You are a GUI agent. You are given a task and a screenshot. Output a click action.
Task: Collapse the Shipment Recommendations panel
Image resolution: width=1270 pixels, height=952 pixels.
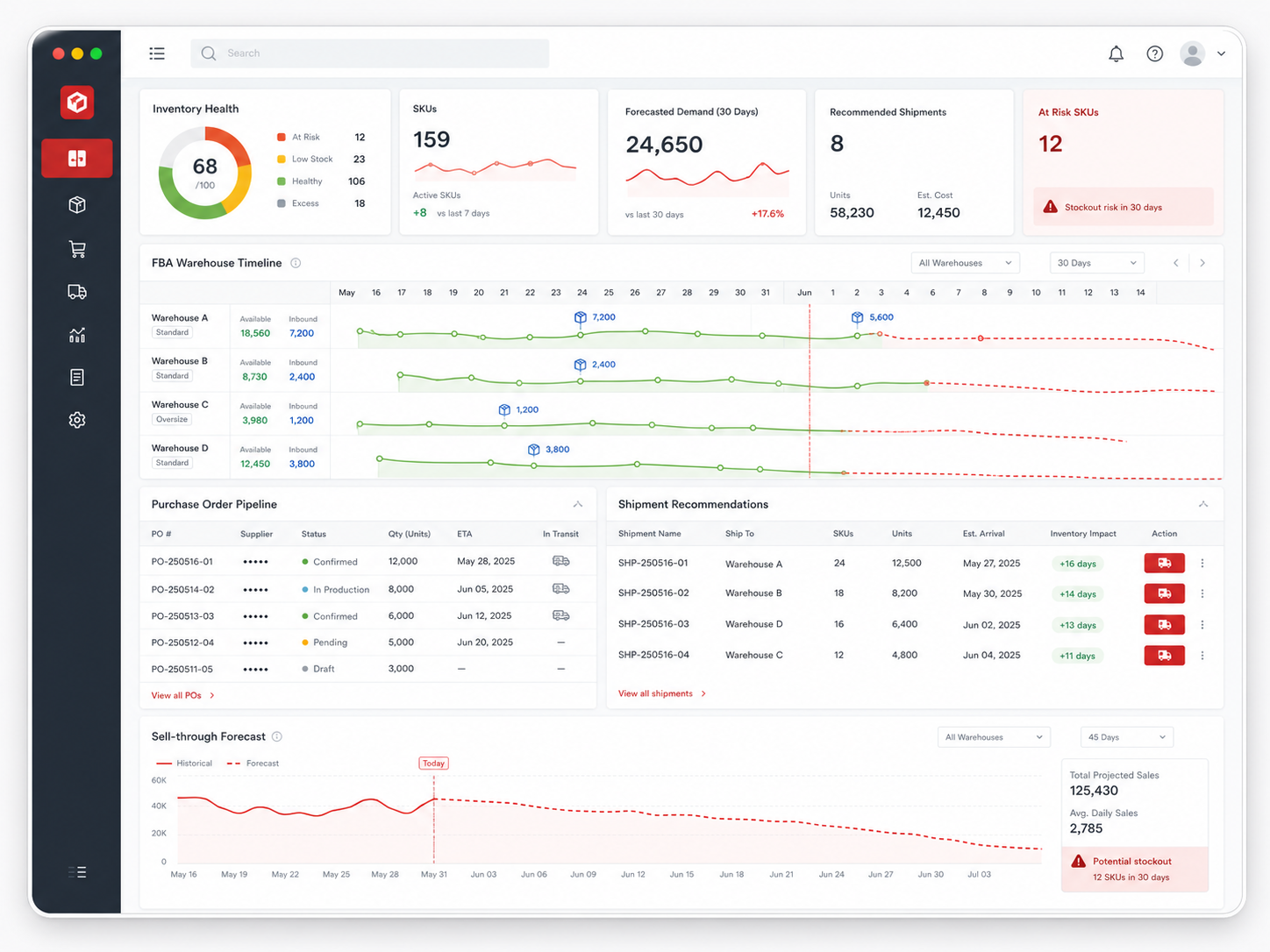tap(1203, 504)
